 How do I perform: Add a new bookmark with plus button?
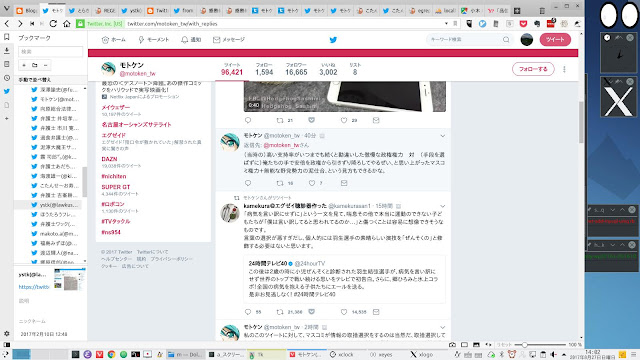coord(24,65)
